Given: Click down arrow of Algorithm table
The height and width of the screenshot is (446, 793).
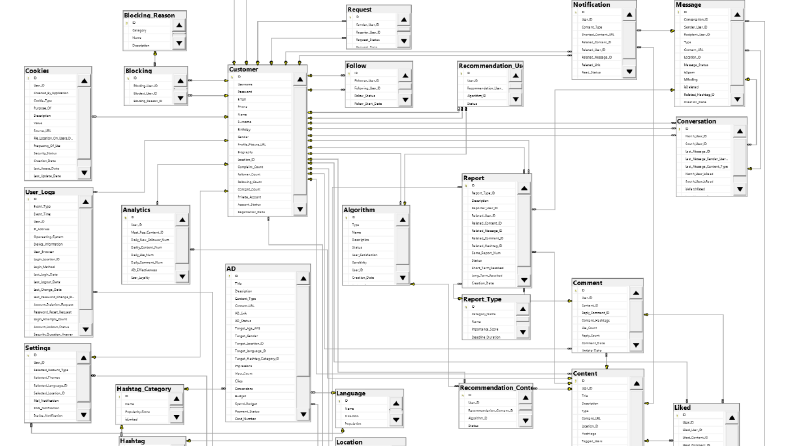Looking at the screenshot, I should point(403,278).
